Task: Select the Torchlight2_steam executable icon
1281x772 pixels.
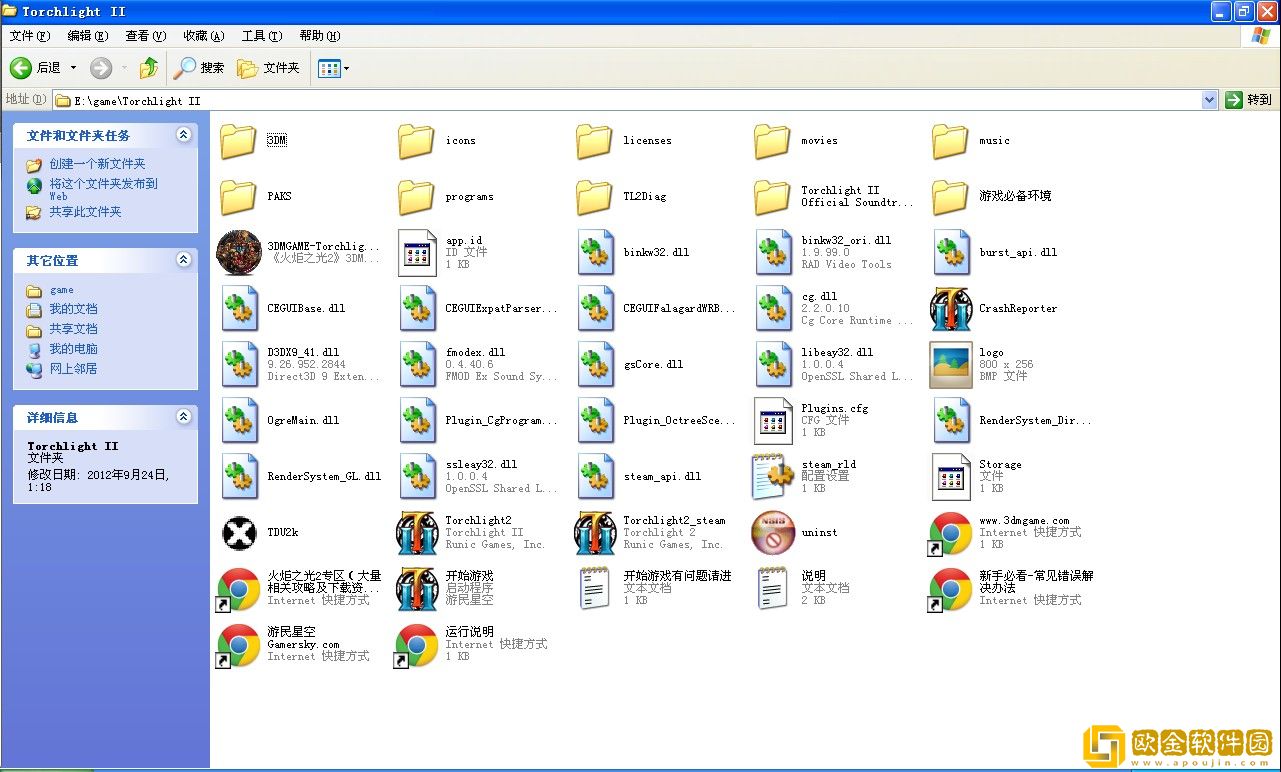Action: click(x=594, y=533)
